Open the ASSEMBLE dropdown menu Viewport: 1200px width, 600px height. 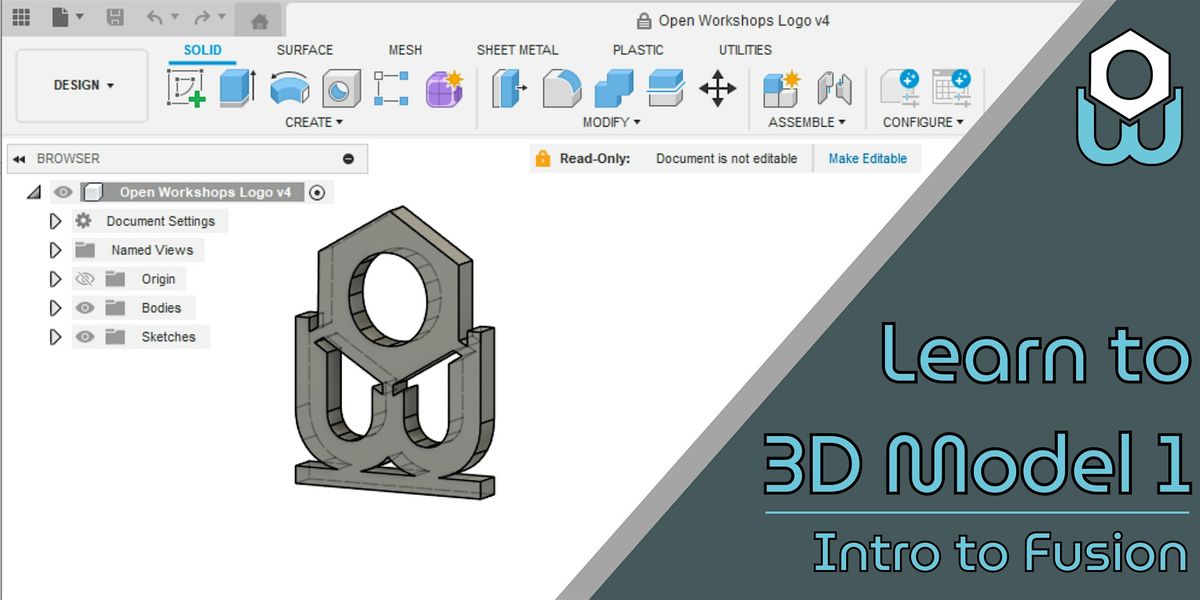coord(807,122)
